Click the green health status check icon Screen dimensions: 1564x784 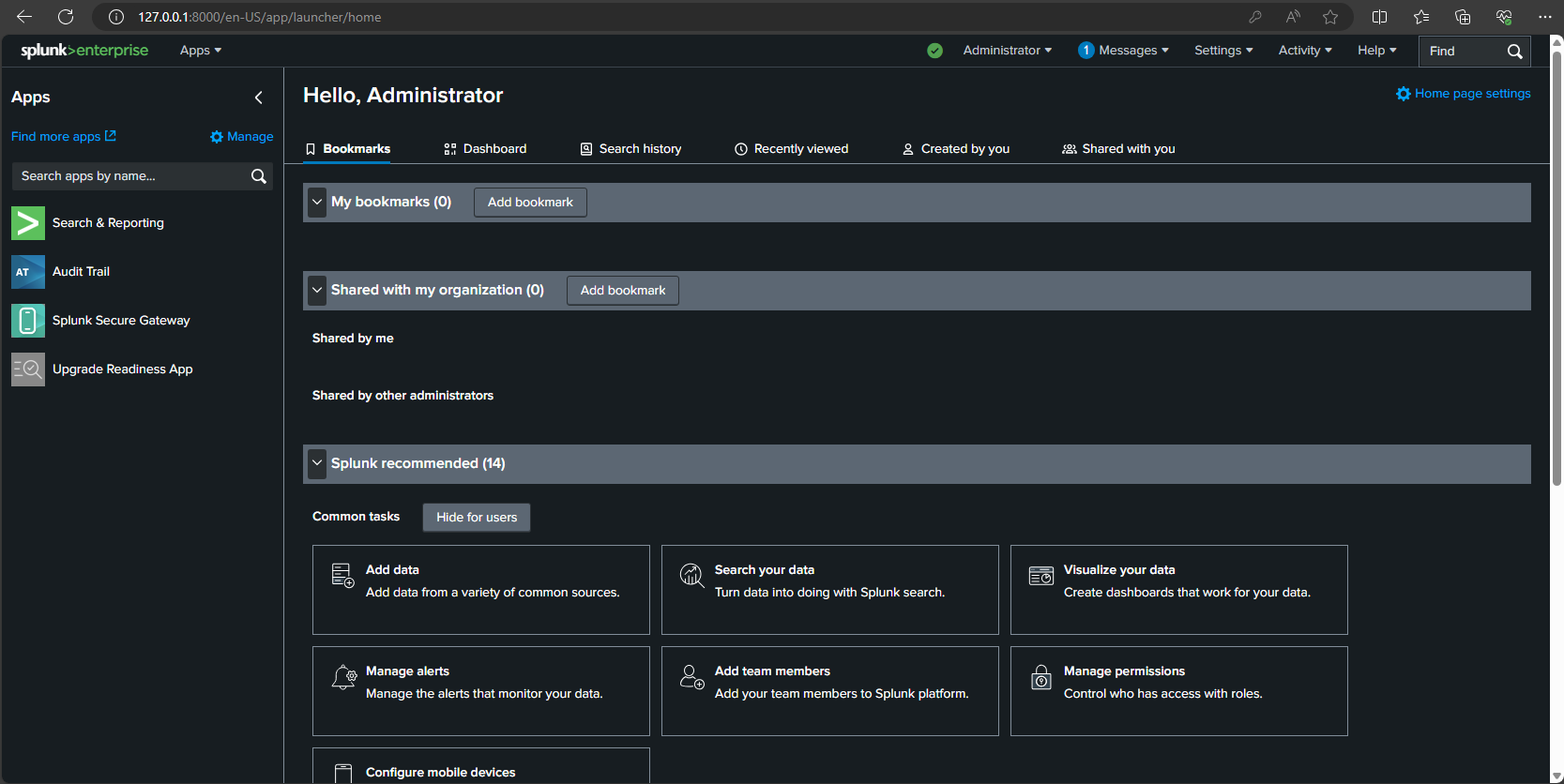coord(934,51)
